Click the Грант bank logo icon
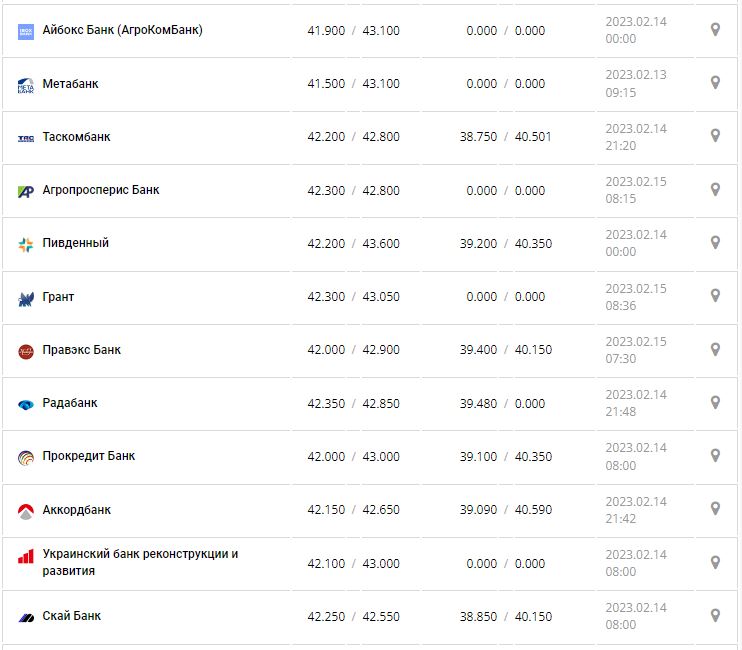The height and width of the screenshot is (650, 742). coord(26,298)
